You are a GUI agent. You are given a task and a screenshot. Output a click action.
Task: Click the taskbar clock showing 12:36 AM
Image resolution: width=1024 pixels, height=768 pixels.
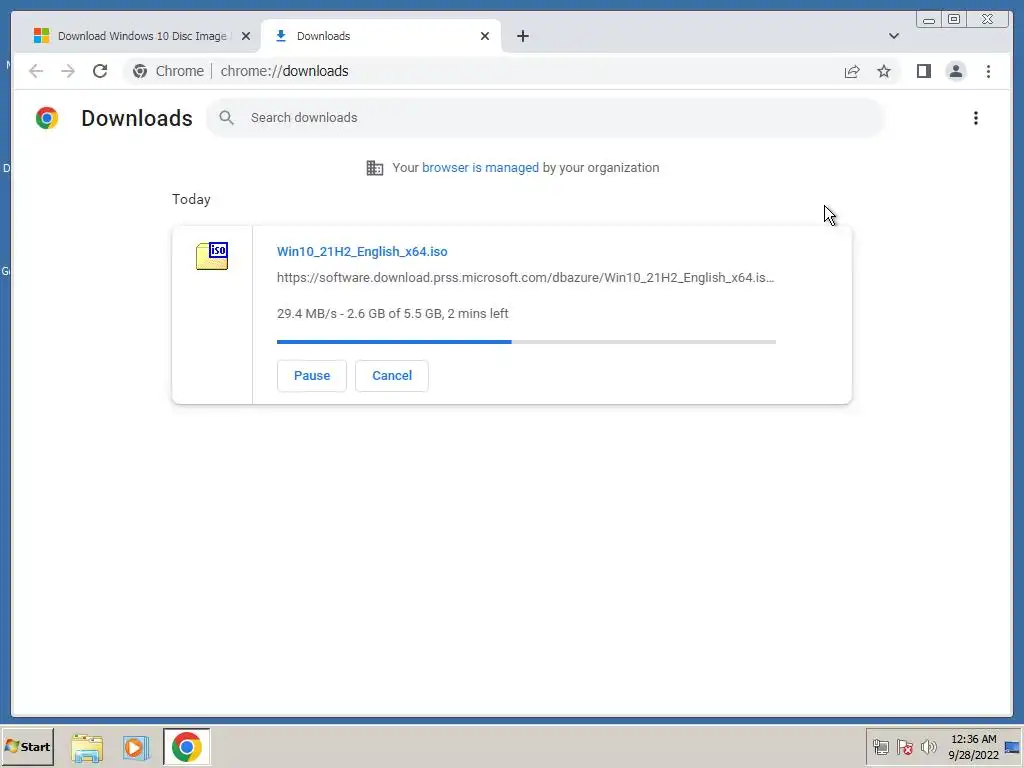tap(973, 747)
